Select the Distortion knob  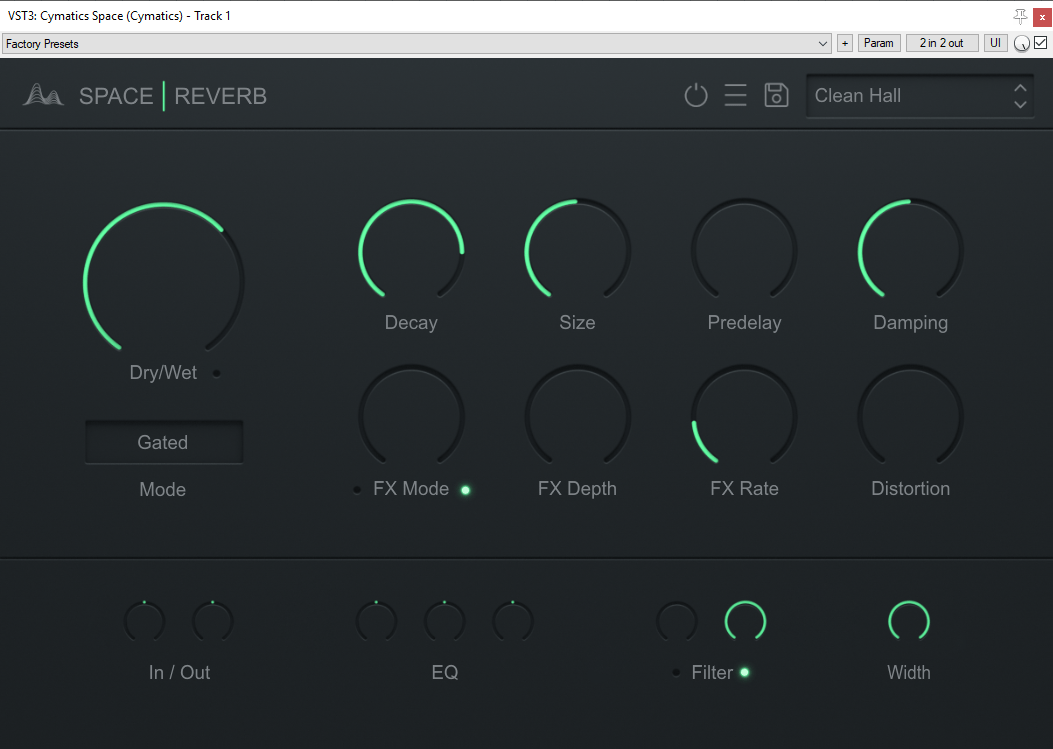tap(910, 416)
